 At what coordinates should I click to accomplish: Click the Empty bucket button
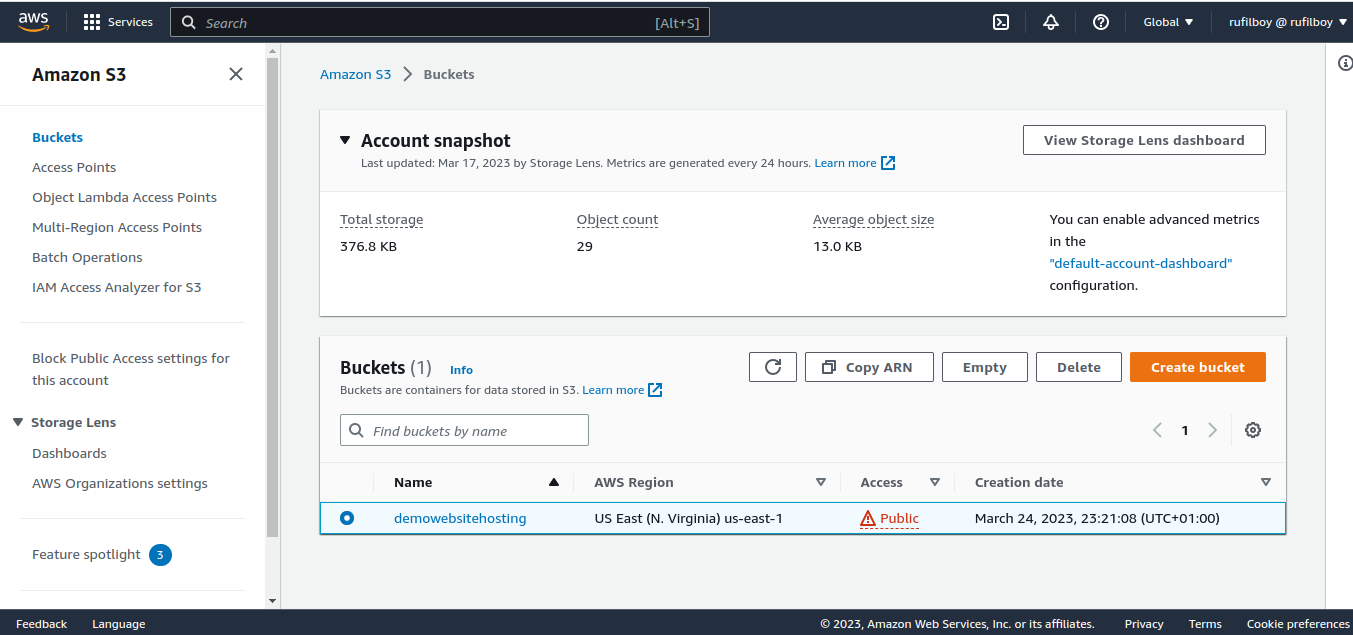(x=985, y=367)
